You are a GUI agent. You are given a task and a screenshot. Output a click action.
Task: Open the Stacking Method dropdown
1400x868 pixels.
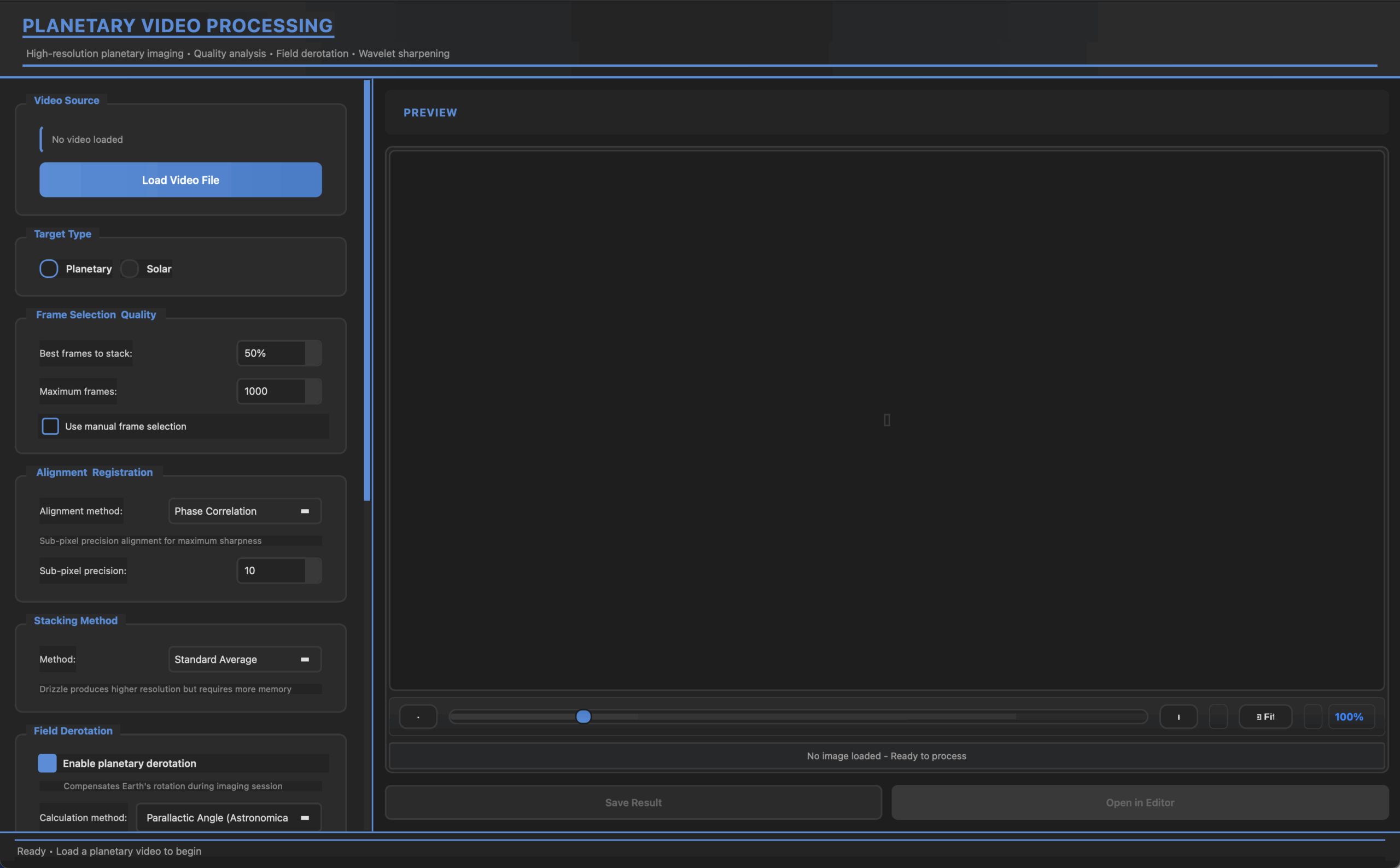tap(244, 659)
